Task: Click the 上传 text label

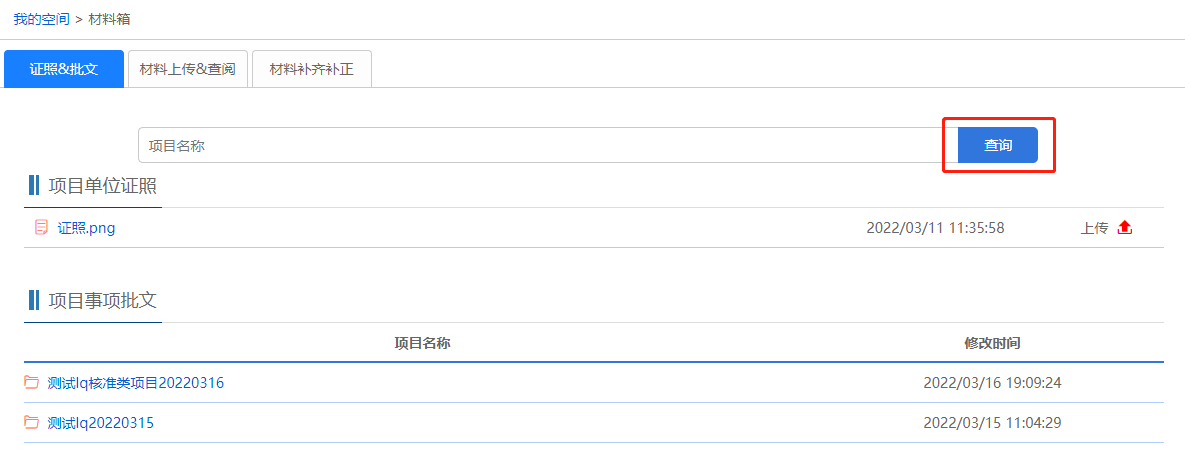Action: pos(1094,227)
